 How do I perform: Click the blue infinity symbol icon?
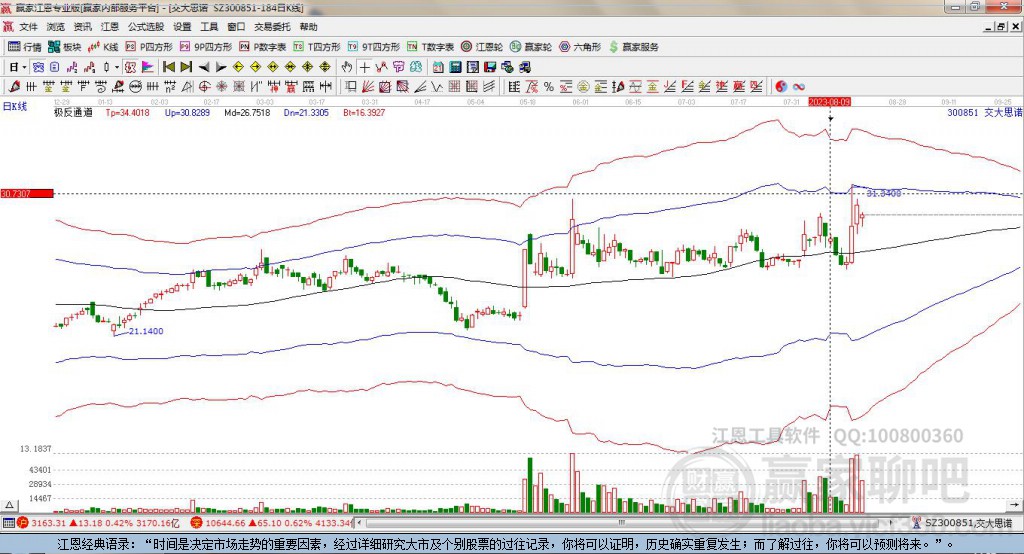point(799,86)
